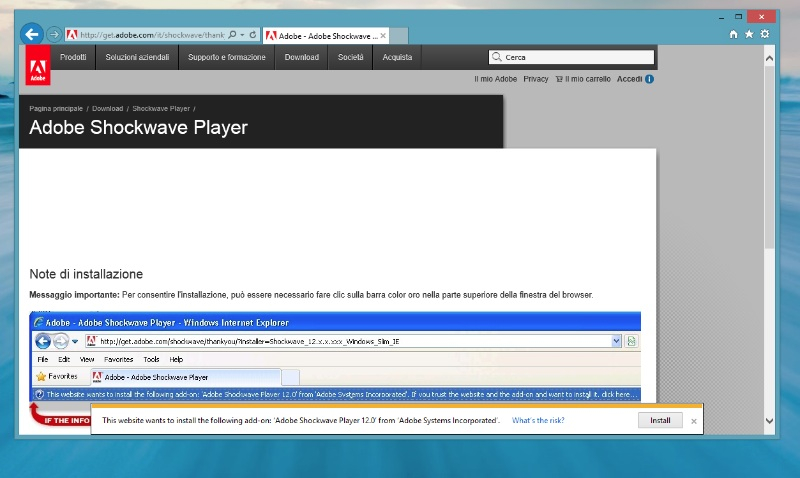The height and width of the screenshot is (478, 800).
Task: Open the Soluzioni aziendali menu
Action: pyautogui.click(x=137, y=57)
